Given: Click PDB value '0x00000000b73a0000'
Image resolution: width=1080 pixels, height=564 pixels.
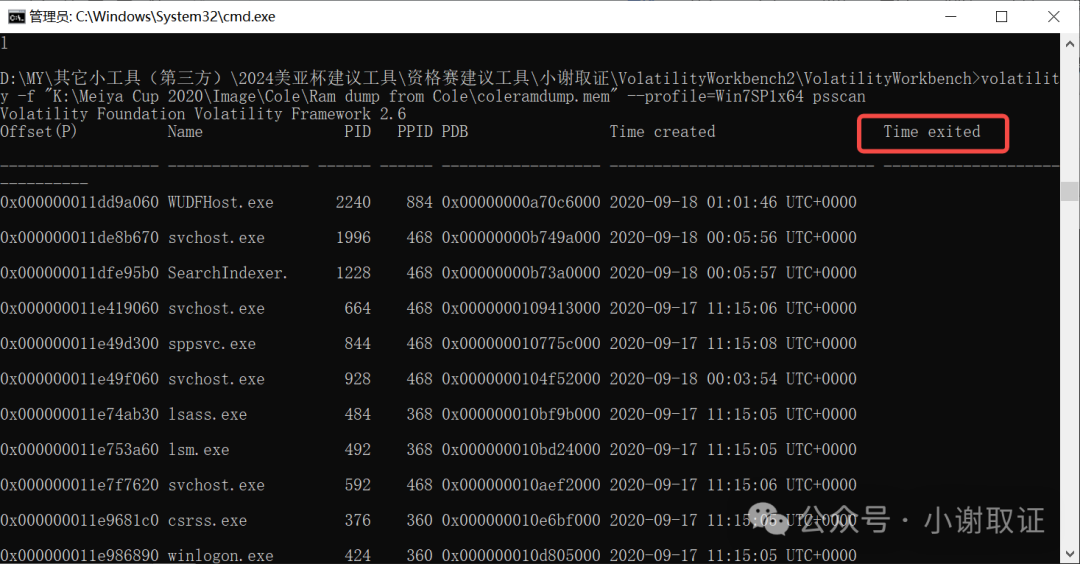Looking at the screenshot, I should 521,273.
